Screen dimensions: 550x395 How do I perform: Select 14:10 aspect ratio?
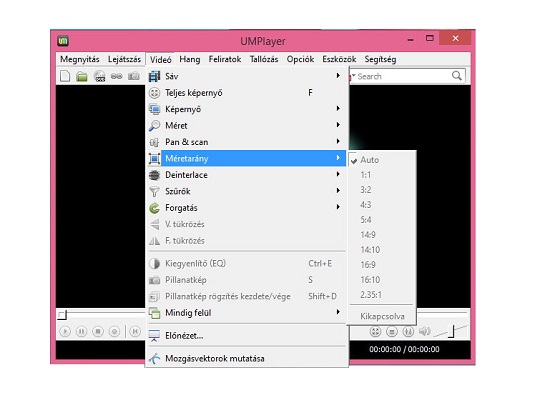[382, 250]
